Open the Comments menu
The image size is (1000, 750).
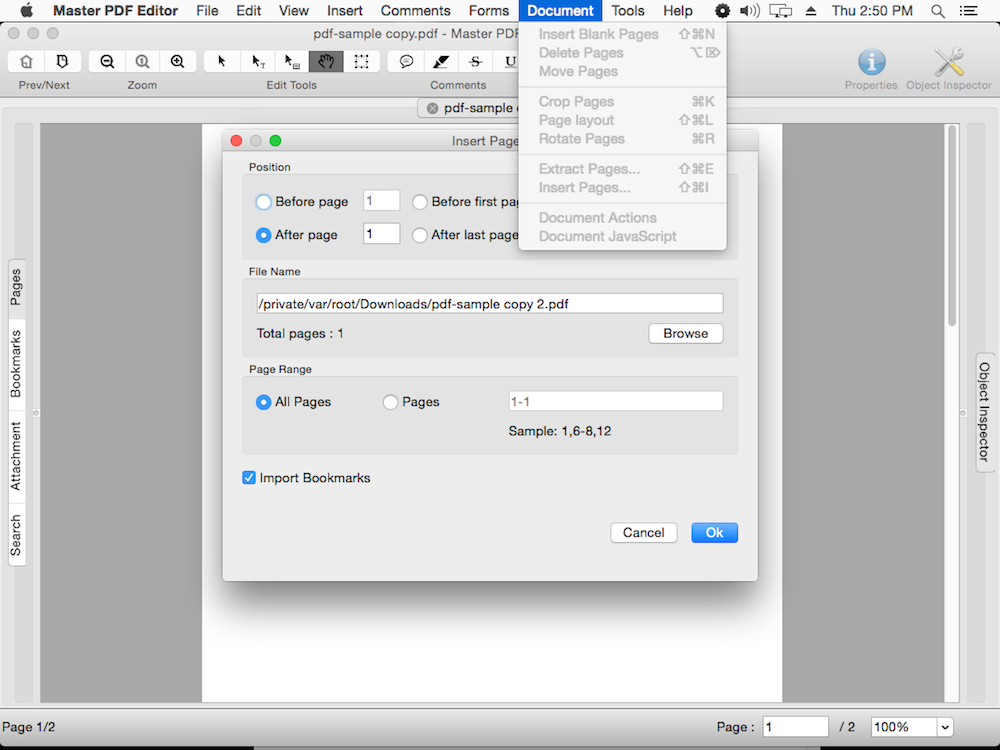click(x=415, y=11)
